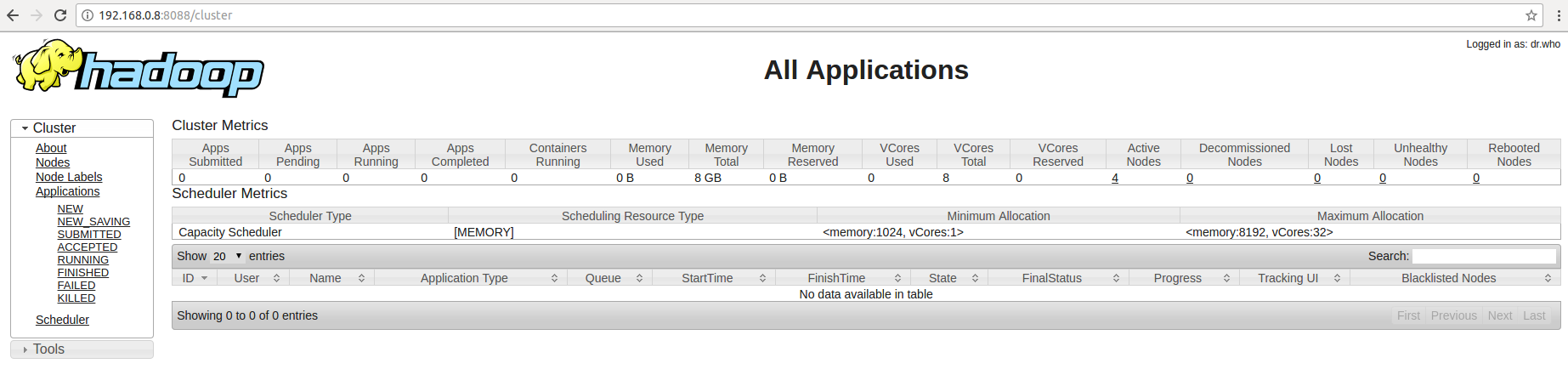Open the Show entries dropdown

click(227, 256)
